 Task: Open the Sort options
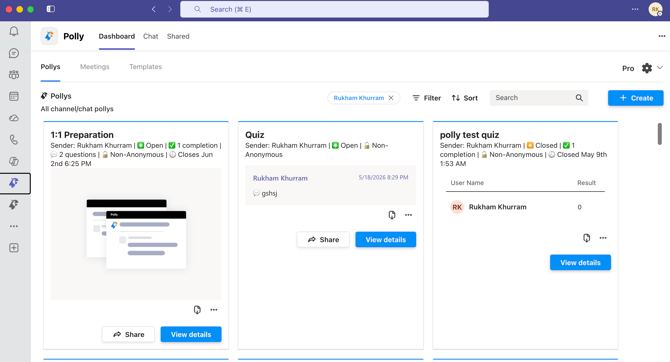click(x=465, y=98)
